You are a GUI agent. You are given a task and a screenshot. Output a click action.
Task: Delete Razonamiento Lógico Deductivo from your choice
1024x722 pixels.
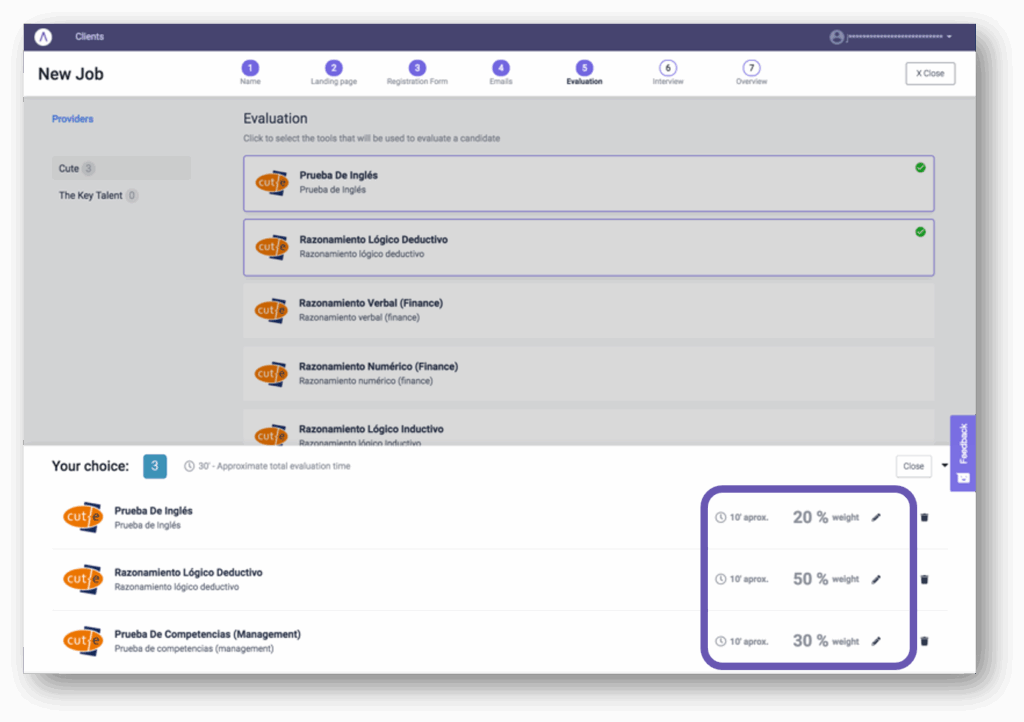[x=925, y=579]
